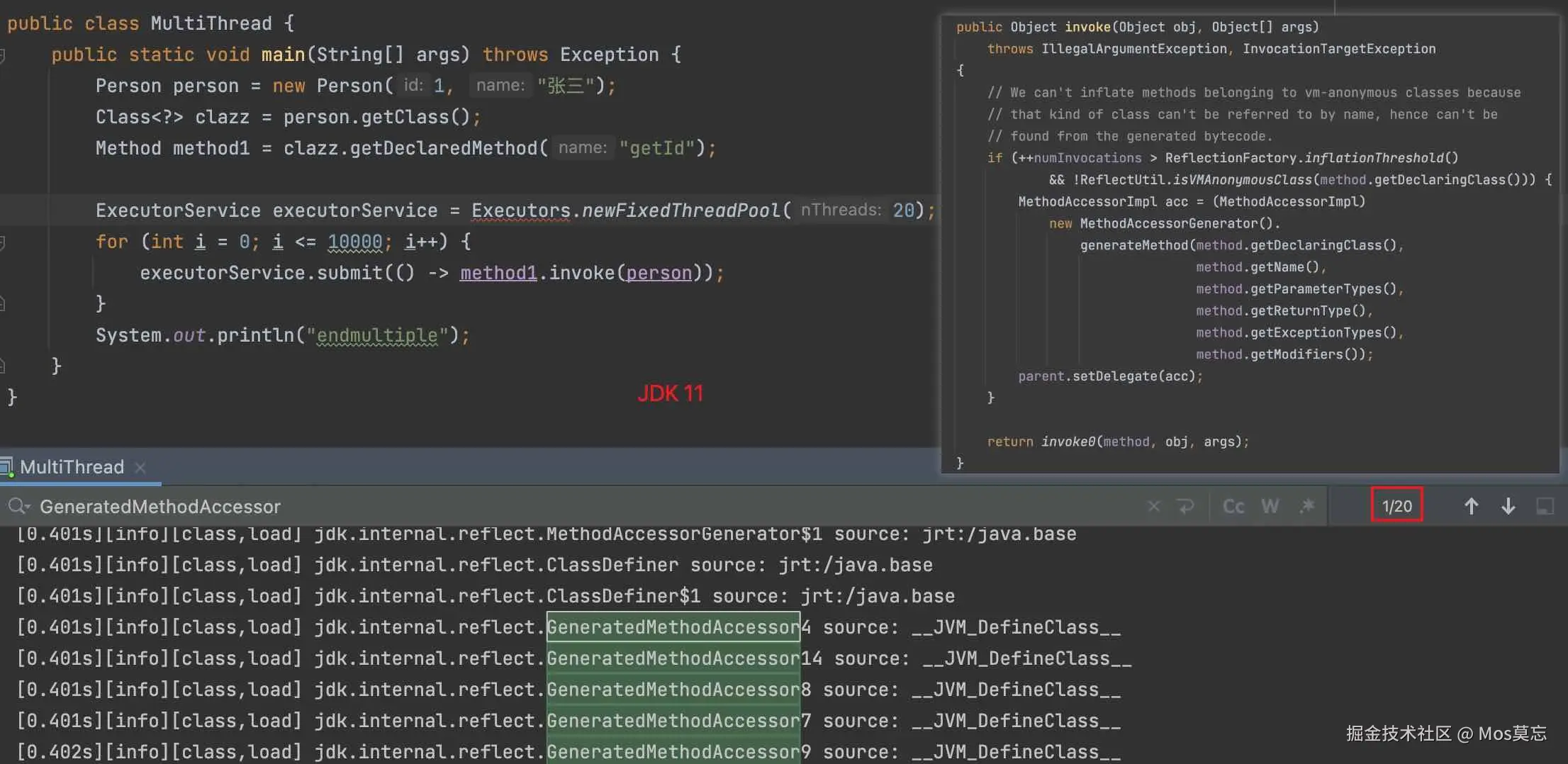Collapse the main method fold marker
This screenshot has height=764, width=1568.
[3, 55]
